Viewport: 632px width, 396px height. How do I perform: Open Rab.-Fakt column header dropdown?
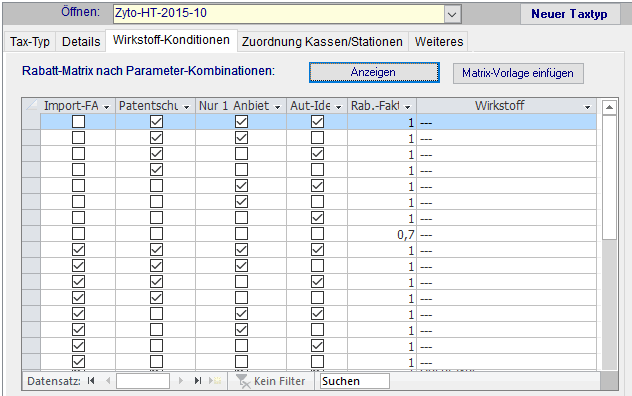(407, 107)
